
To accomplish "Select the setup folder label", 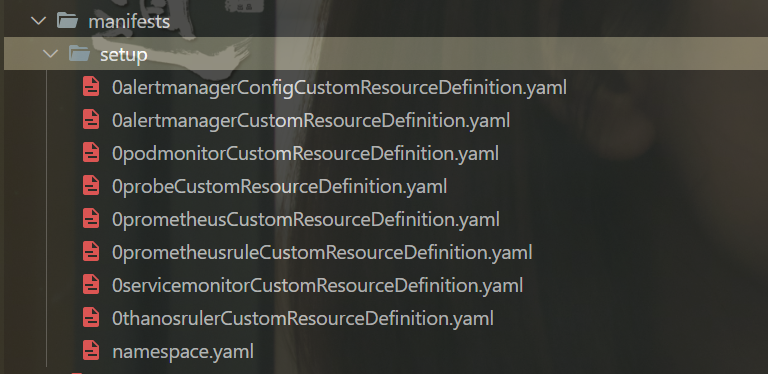I will 123,54.
